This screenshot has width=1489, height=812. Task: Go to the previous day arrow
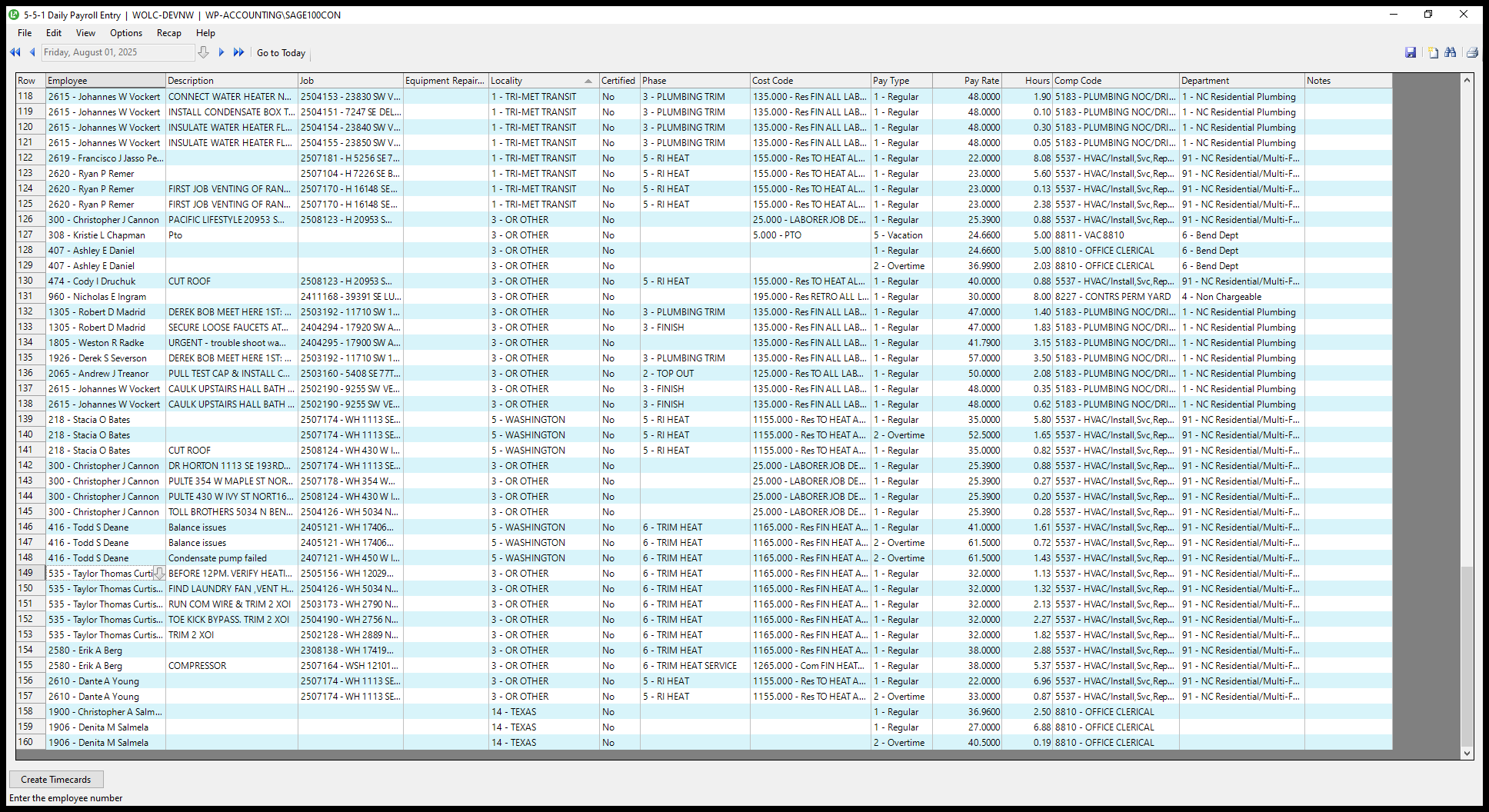(32, 52)
